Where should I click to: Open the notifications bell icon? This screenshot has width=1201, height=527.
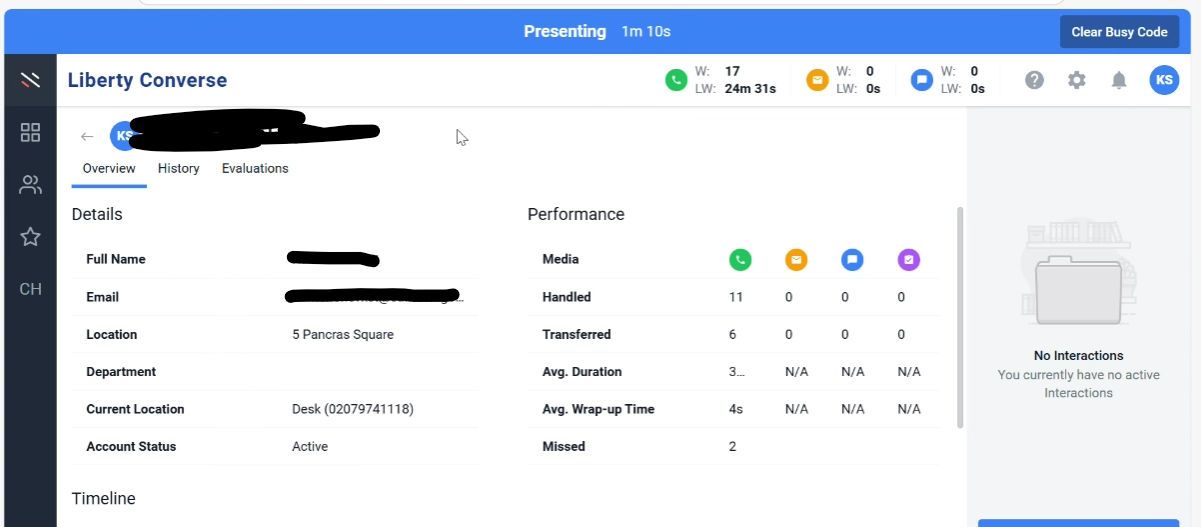1119,80
